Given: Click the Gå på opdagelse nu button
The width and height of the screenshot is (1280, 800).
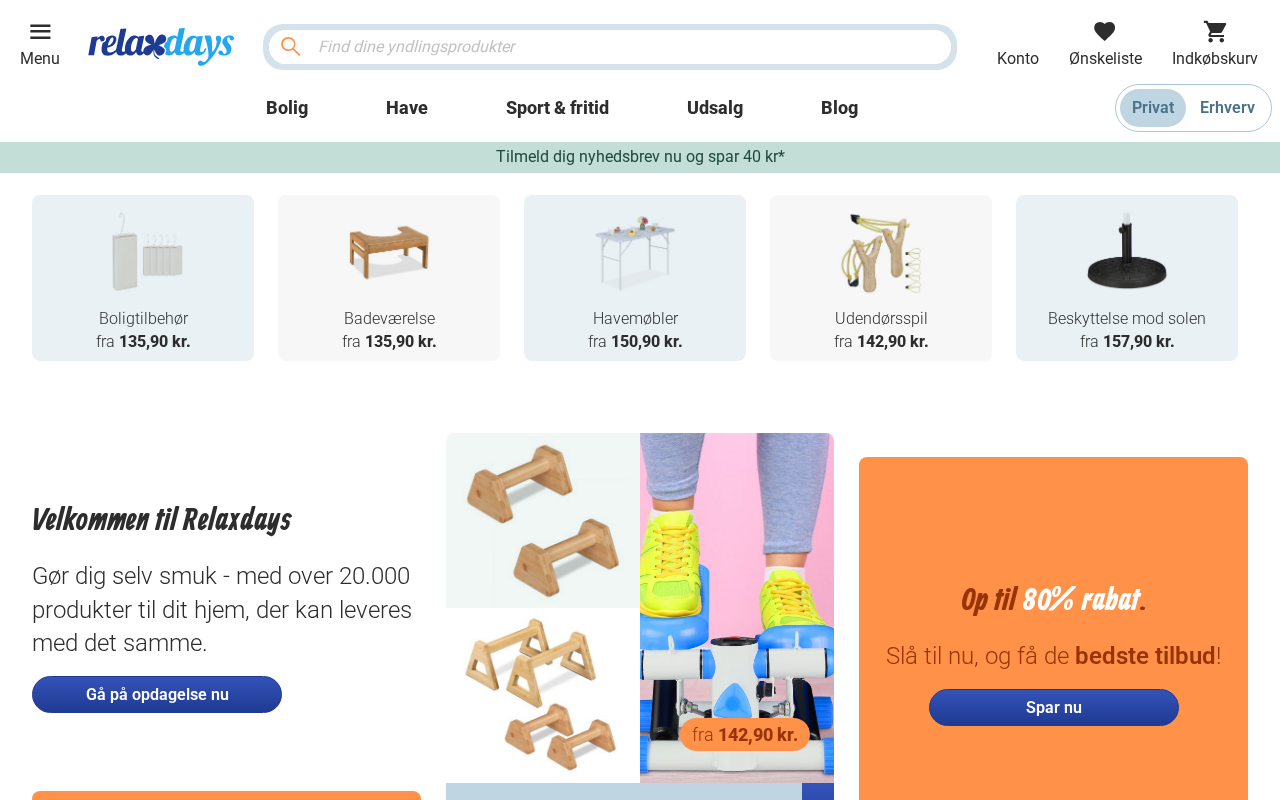Looking at the screenshot, I should [x=157, y=694].
